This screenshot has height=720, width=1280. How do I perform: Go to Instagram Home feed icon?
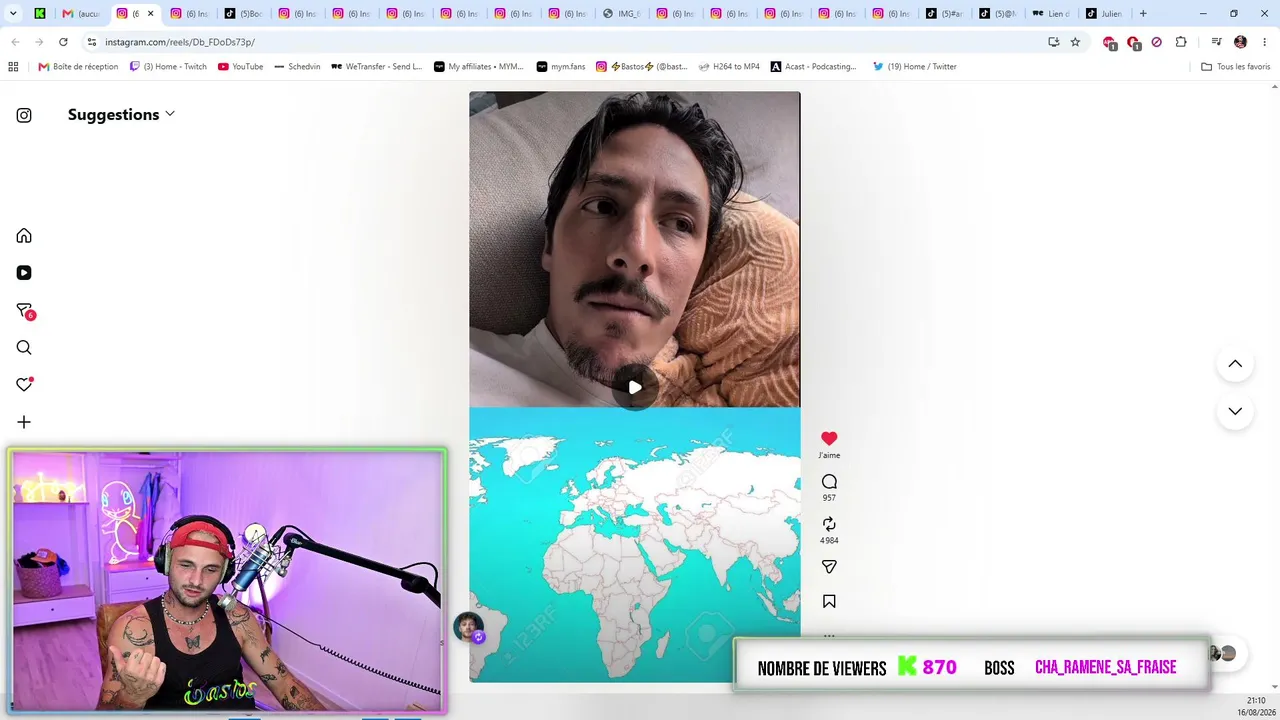(x=24, y=236)
